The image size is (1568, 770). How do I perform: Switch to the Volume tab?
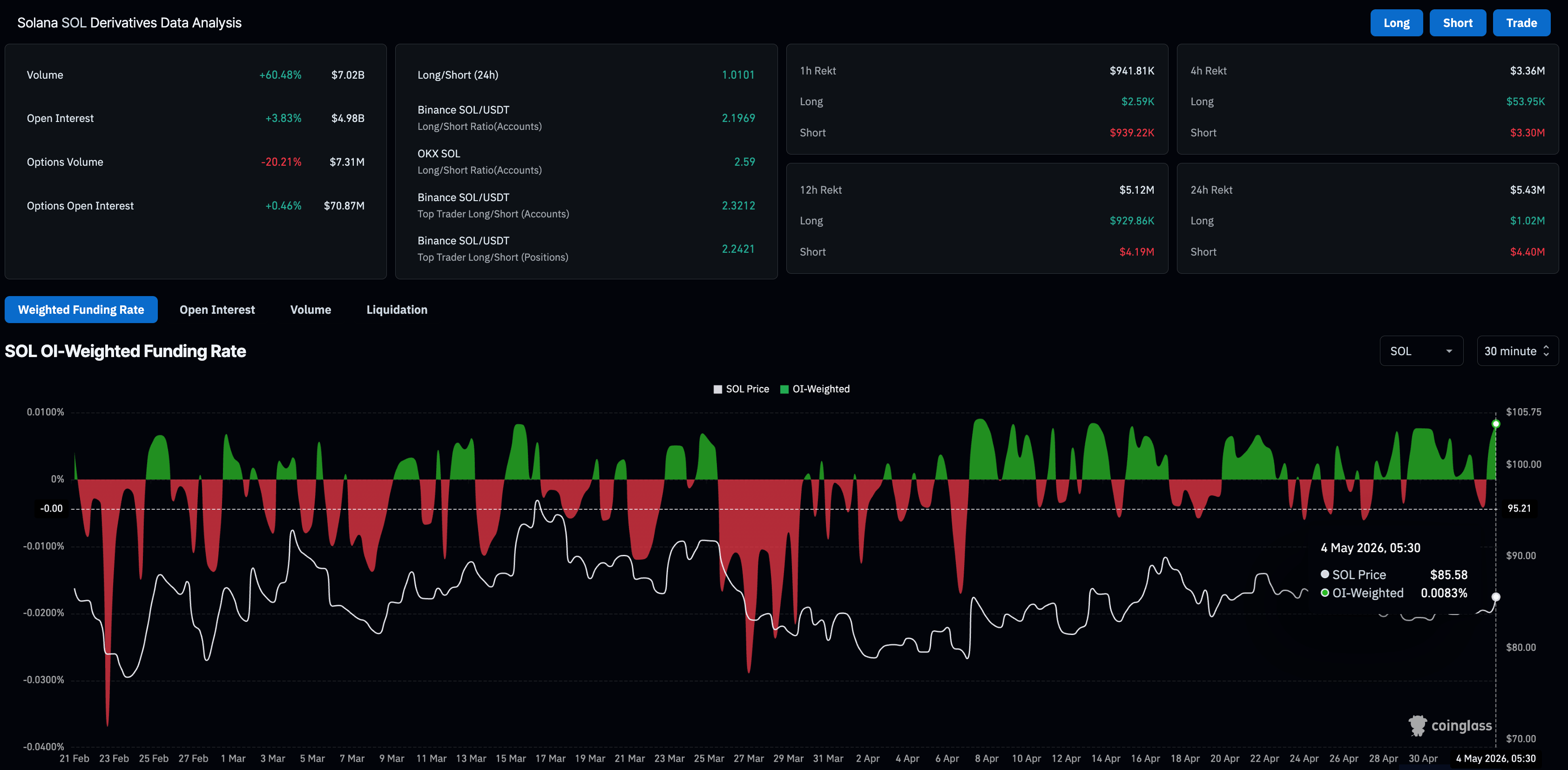pyautogui.click(x=311, y=309)
